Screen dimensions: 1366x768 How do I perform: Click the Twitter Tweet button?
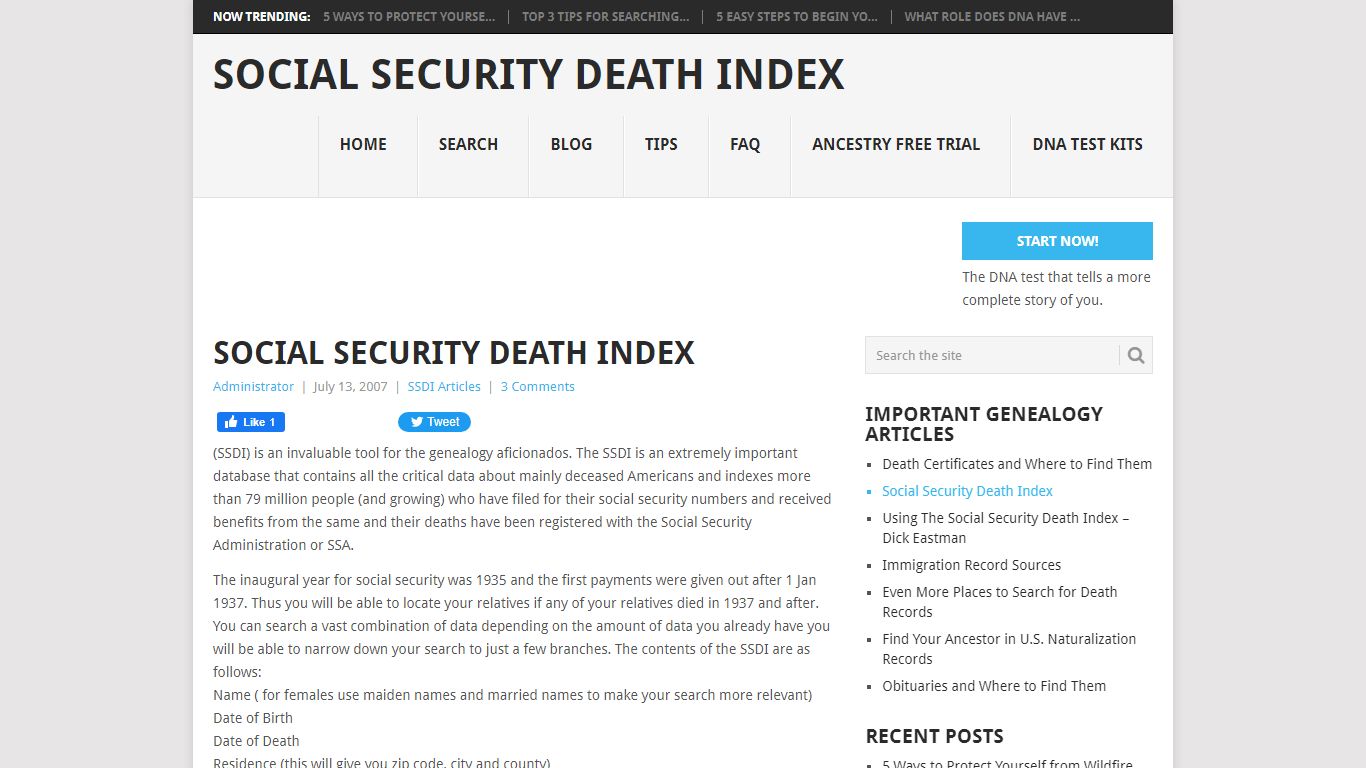[434, 422]
